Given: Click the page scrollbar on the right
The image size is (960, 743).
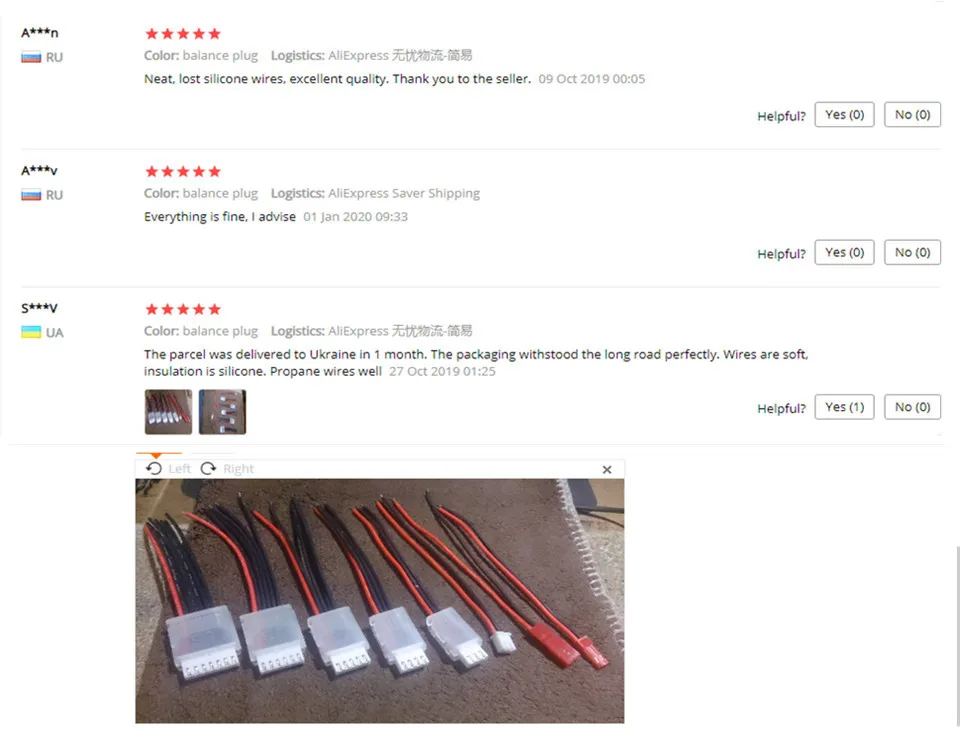Looking at the screenshot, I should click(957, 637).
